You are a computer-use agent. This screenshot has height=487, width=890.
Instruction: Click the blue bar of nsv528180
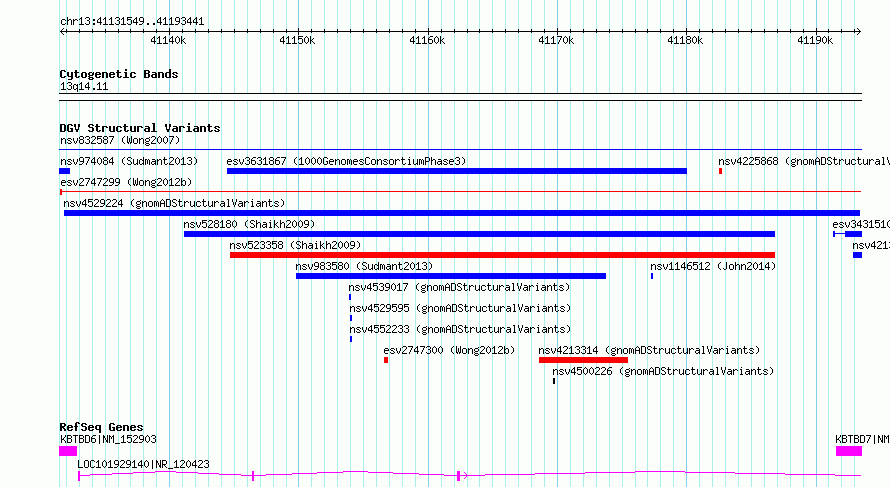(480, 234)
